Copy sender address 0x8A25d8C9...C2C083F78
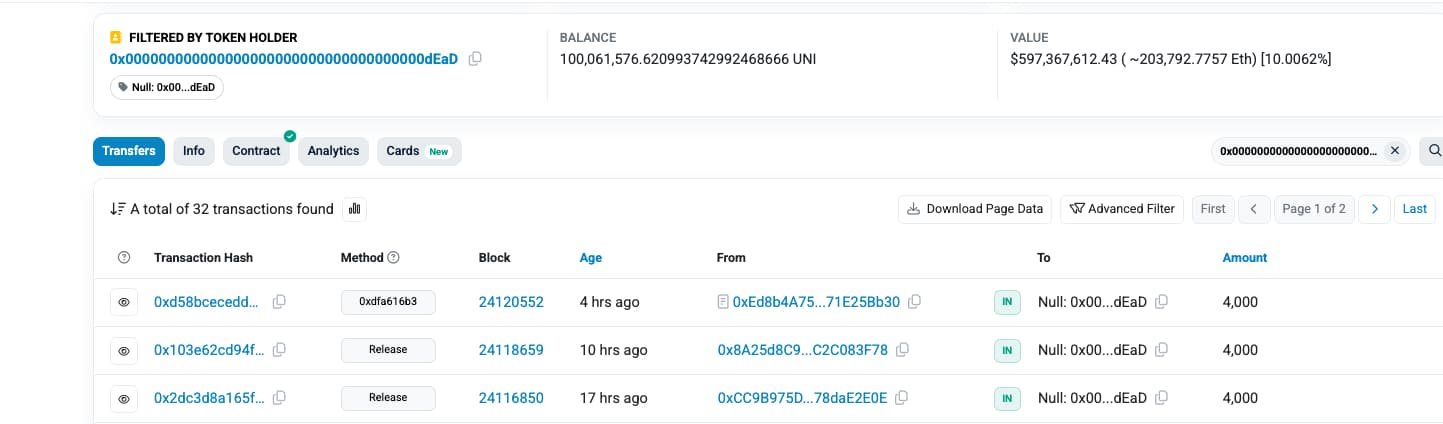1443x424 pixels. tap(902, 350)
